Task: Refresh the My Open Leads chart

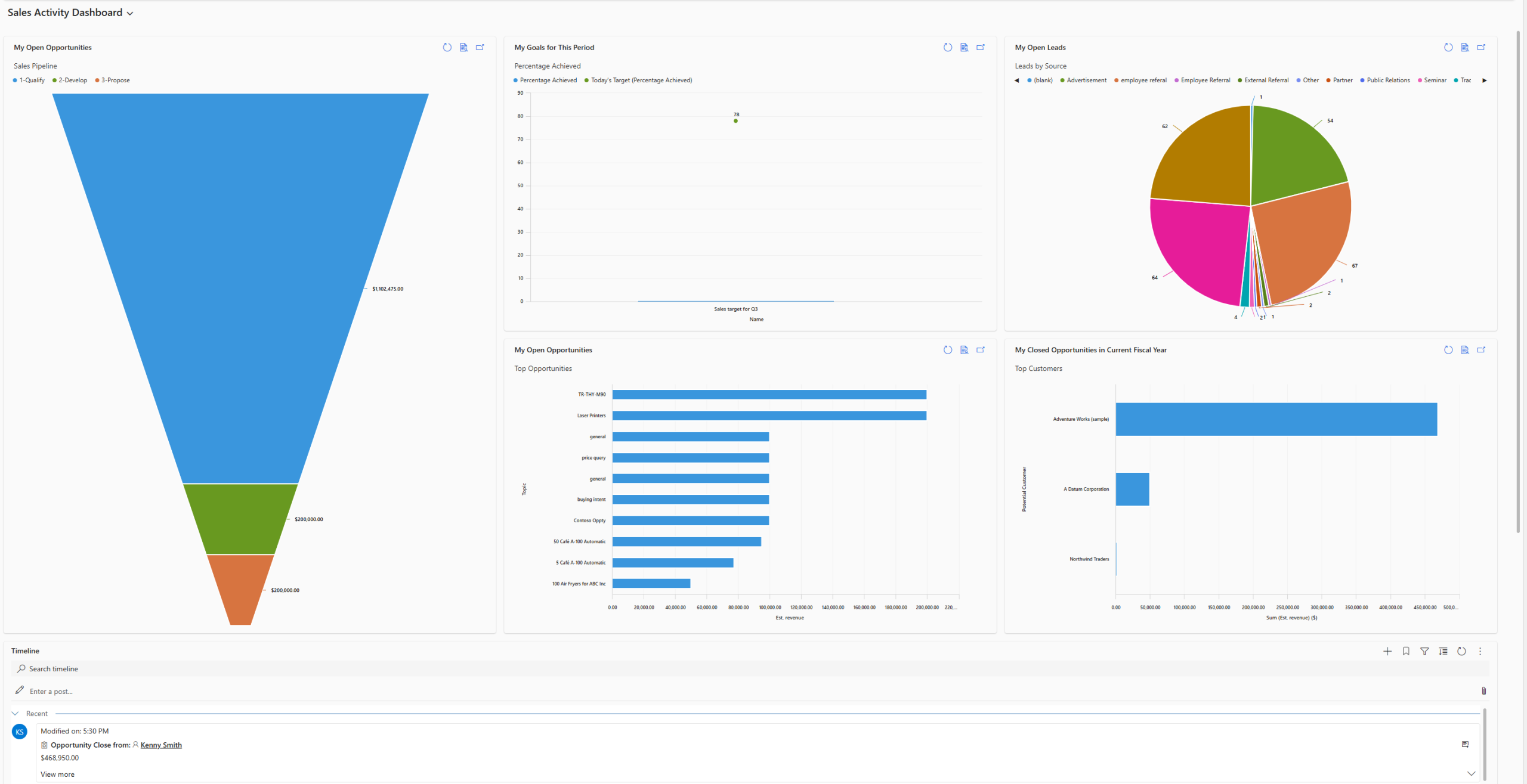Action: (1448, 47)
